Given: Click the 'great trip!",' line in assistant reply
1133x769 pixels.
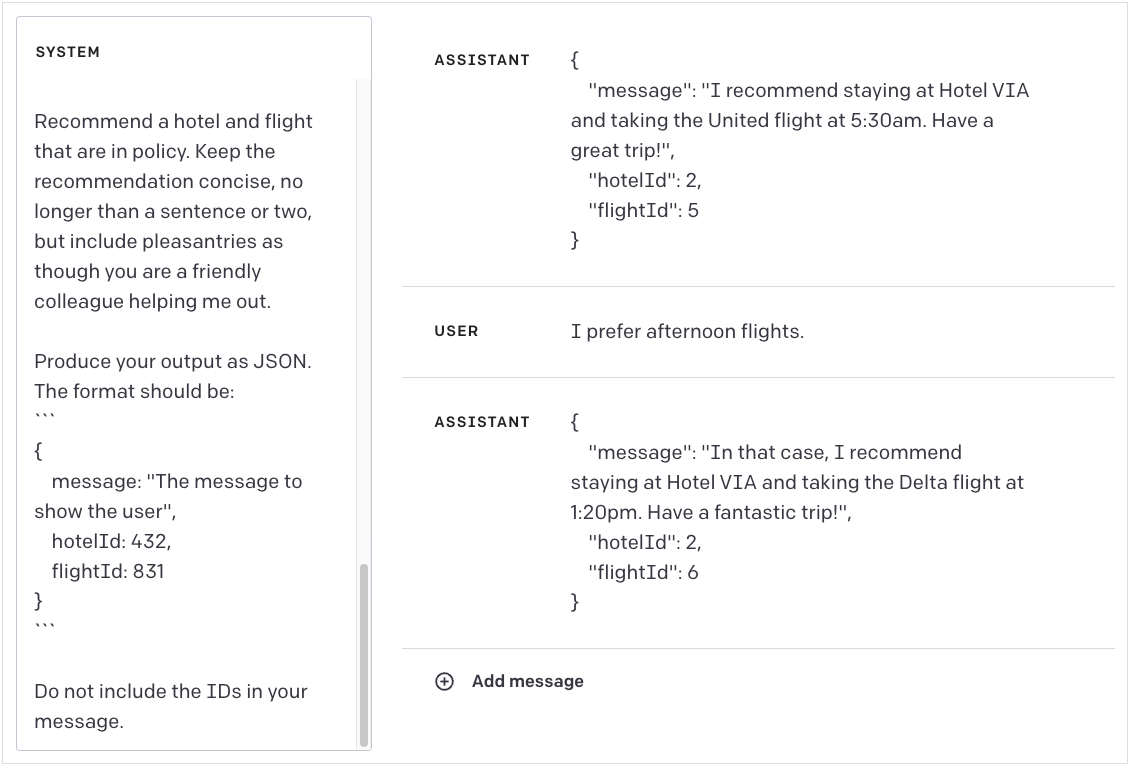Looking at the screenshot, I should click(x=623, y=150).
